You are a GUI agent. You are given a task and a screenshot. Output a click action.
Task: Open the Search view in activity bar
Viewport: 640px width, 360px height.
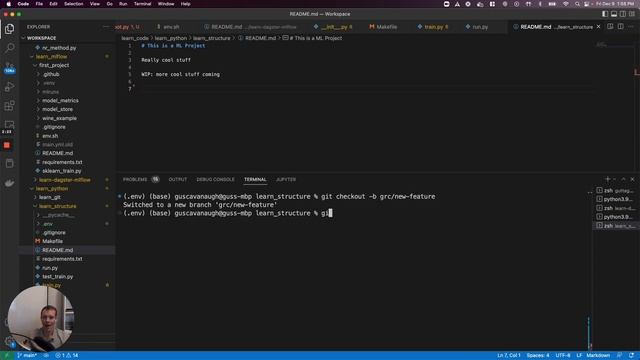point(9,48)
